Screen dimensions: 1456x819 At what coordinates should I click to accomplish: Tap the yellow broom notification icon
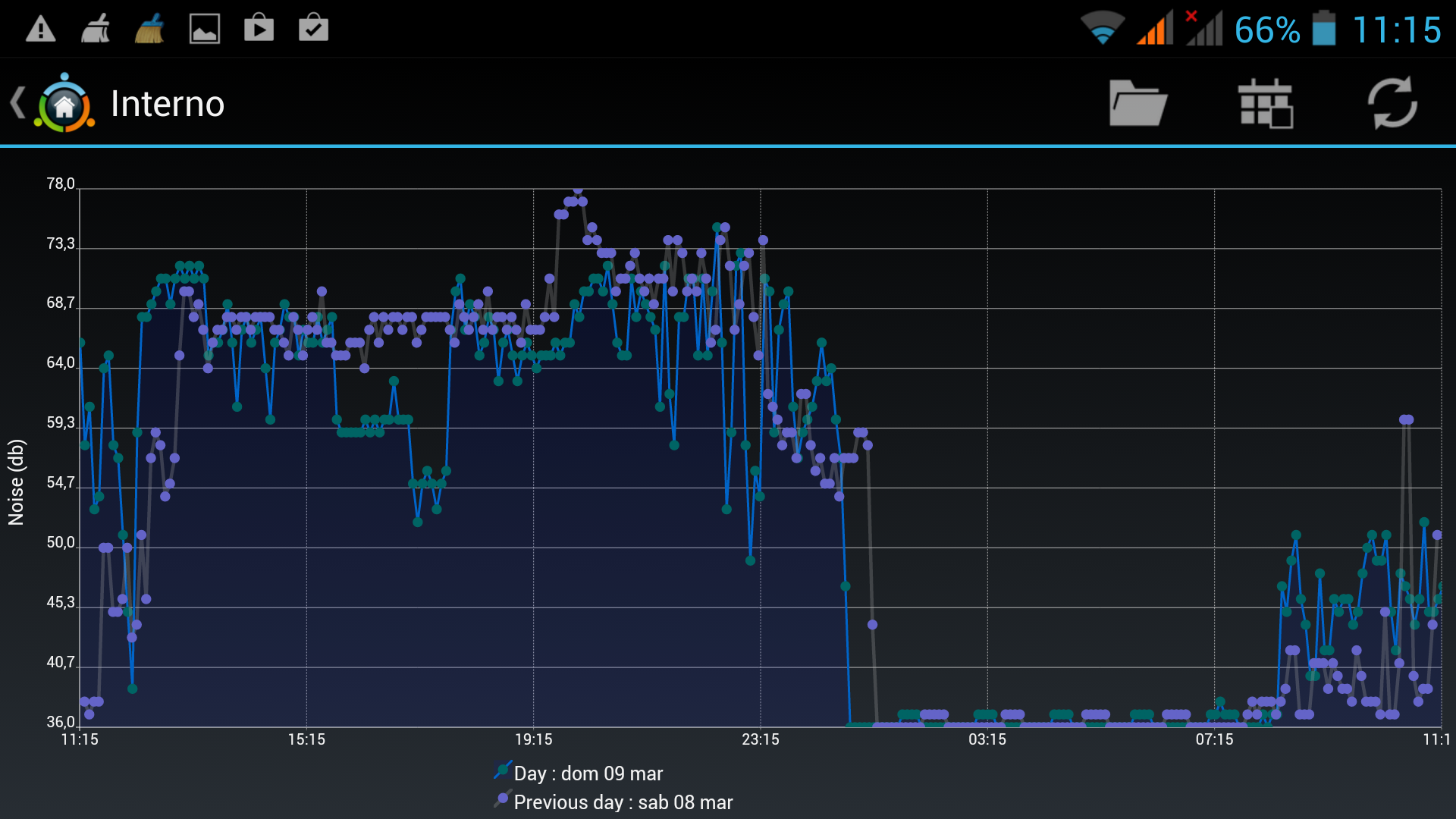click(149, 30)
